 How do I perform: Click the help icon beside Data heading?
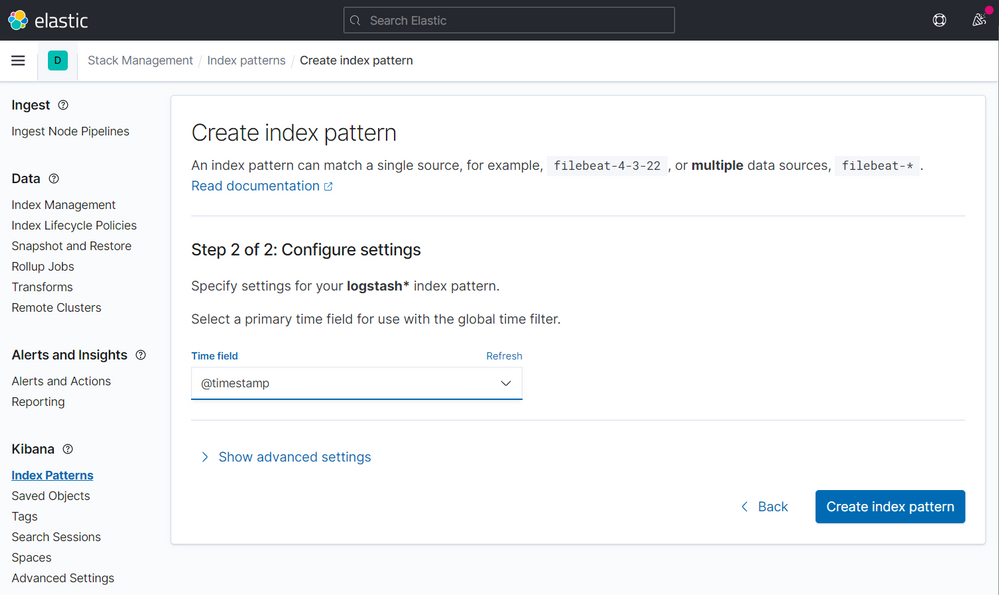tap(54, 179)
